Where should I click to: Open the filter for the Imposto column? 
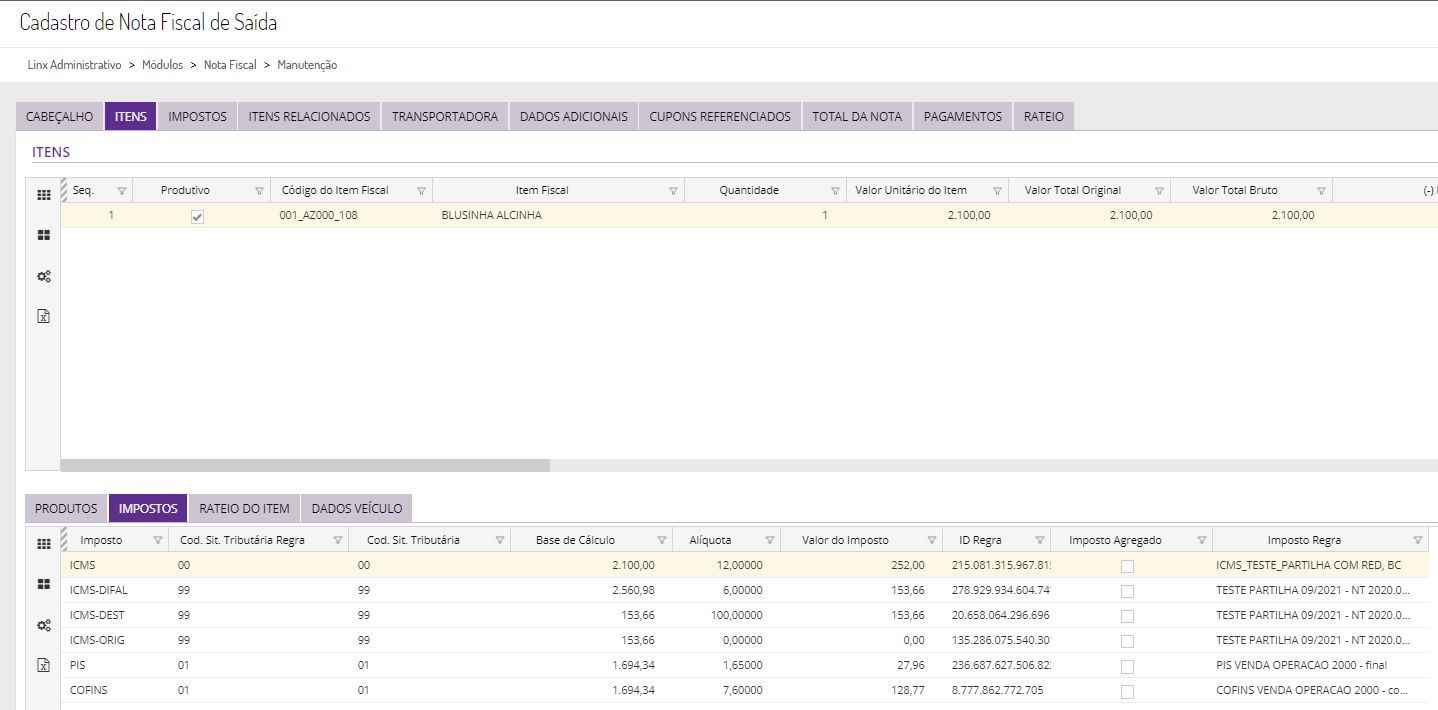pos(158,540)
